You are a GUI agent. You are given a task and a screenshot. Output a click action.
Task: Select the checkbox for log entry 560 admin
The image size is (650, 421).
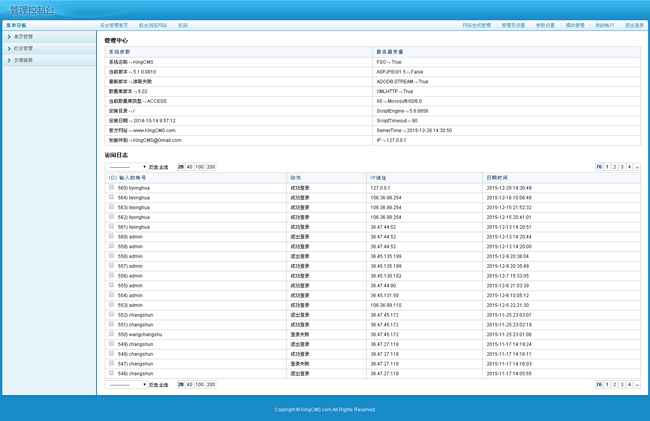click(112, 236)
